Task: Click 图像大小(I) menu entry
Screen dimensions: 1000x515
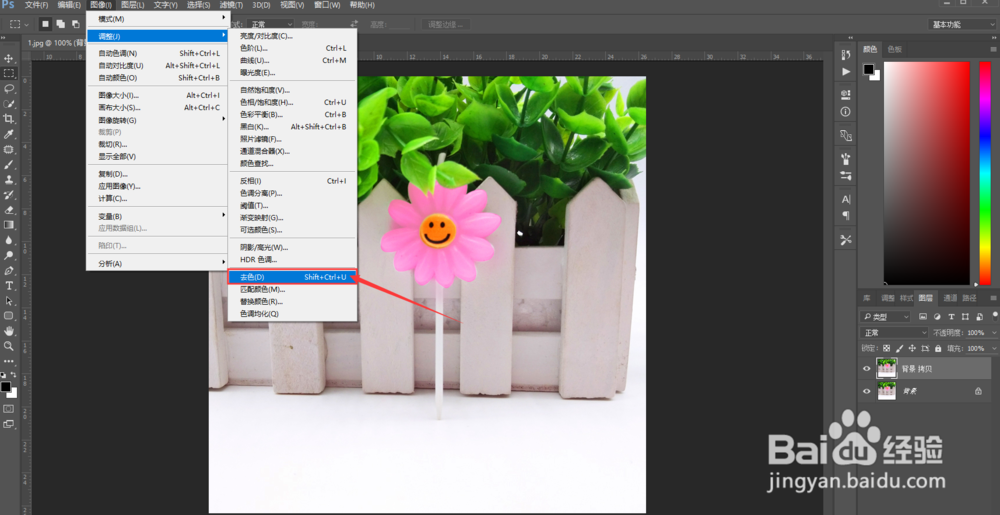Action: [158, 96]
